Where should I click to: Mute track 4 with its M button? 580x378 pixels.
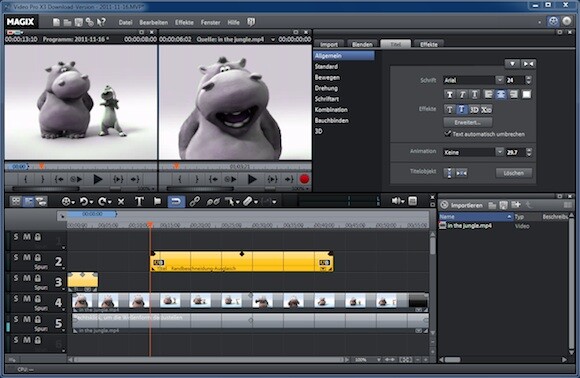(x=27, y=298)
